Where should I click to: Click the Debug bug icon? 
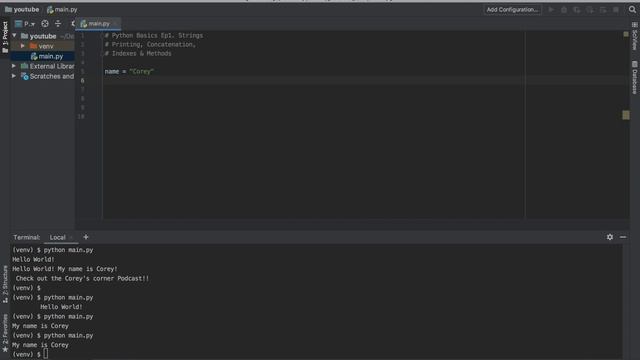tap(564, 9)
